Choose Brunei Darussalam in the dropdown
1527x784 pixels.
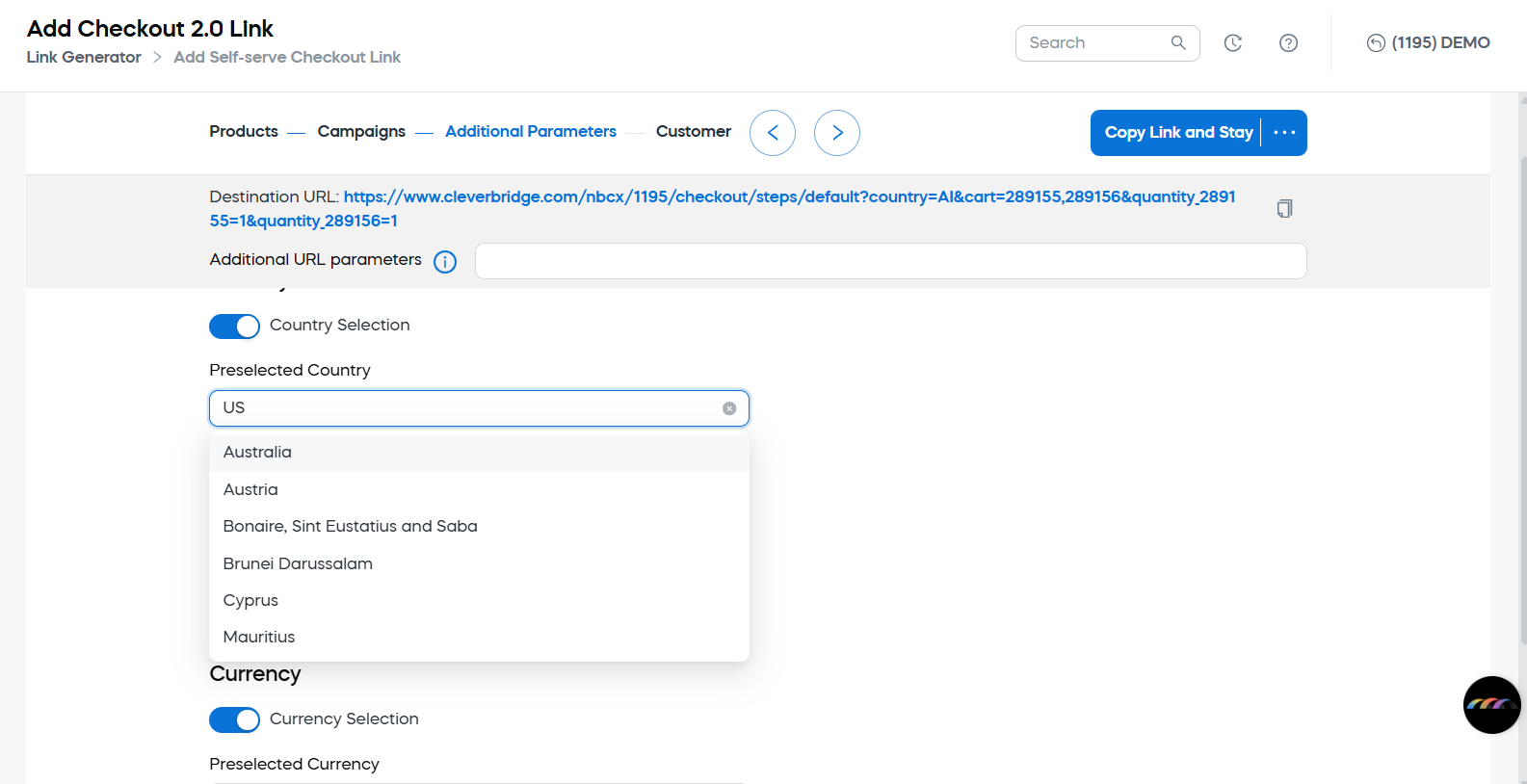point(298,563)
